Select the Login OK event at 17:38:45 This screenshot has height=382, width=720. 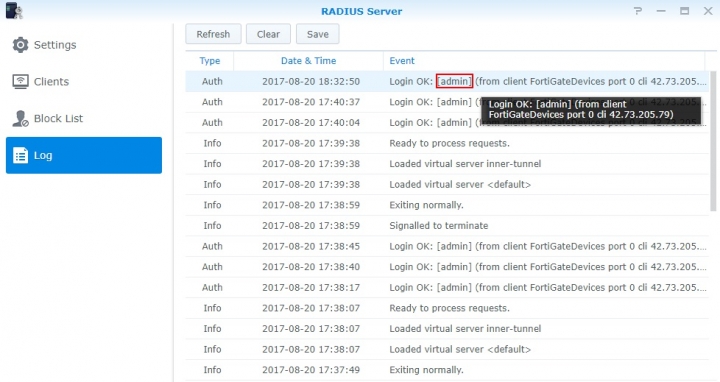pyautogui.click(x=548, y=247)
